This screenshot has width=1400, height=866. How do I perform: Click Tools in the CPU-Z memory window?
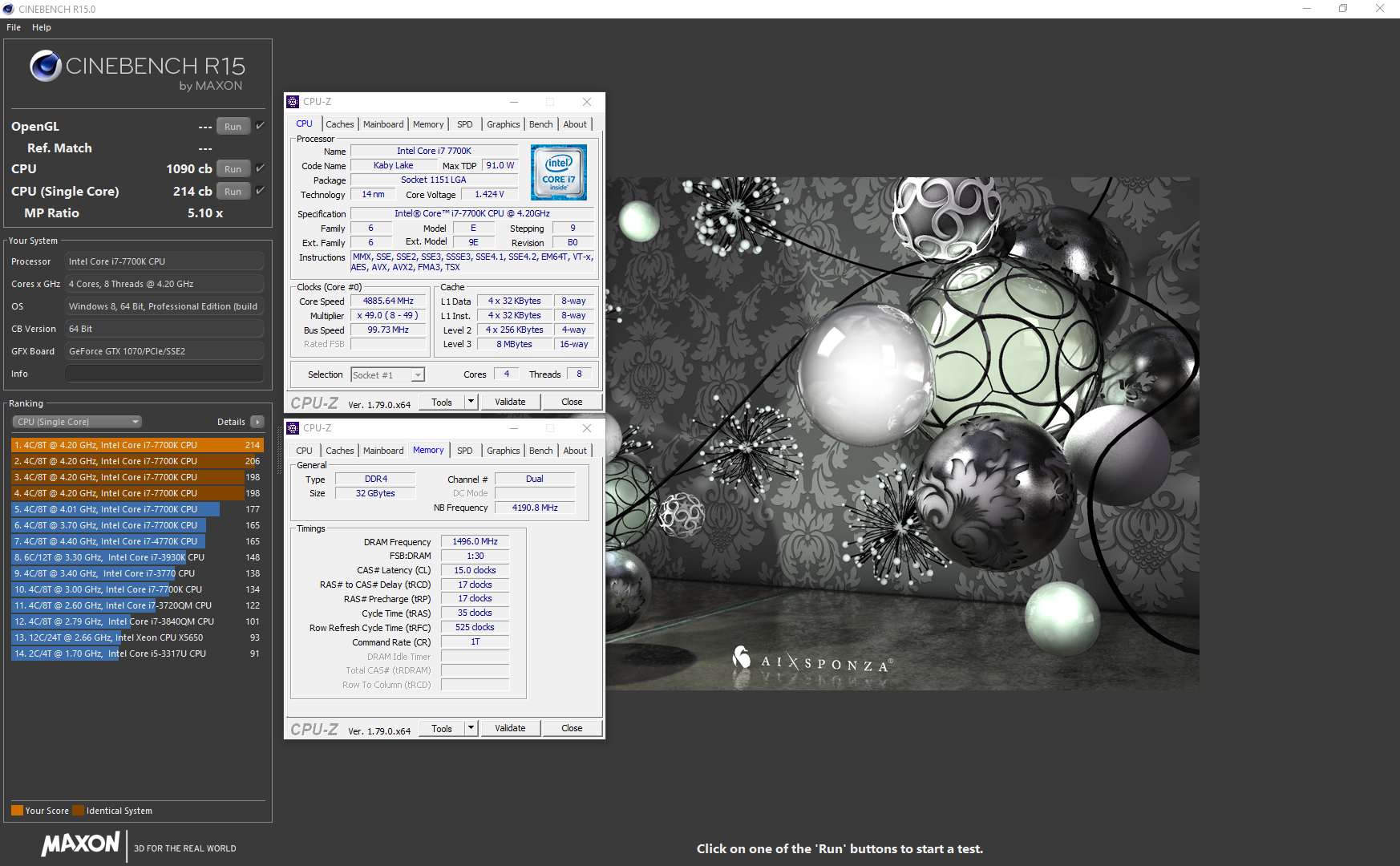click(x=442, y=729)
